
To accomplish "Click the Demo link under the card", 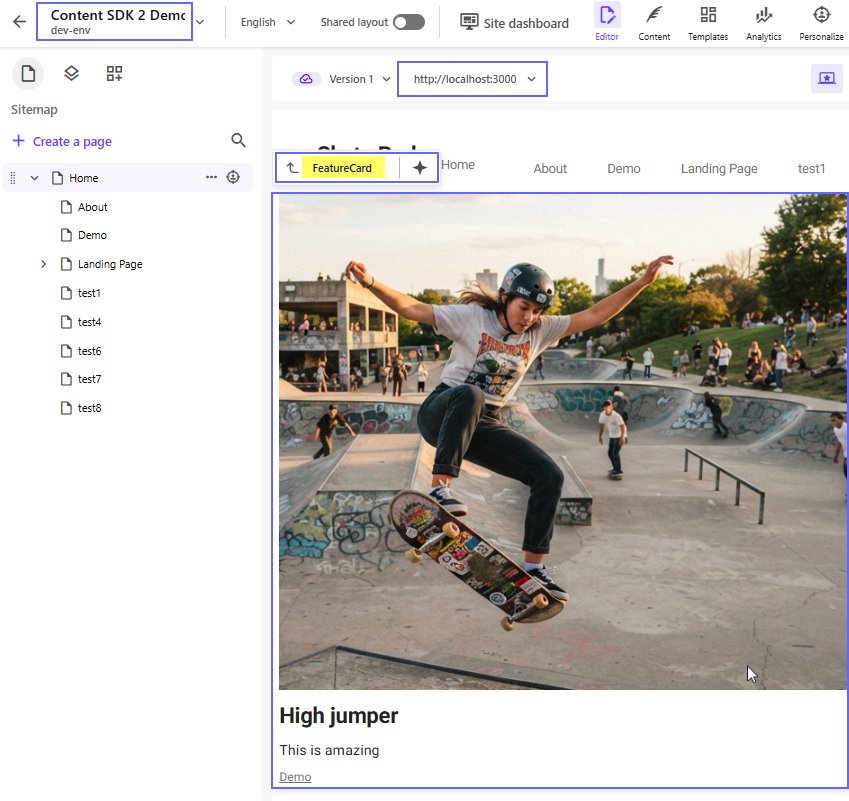I will (295, 777).
